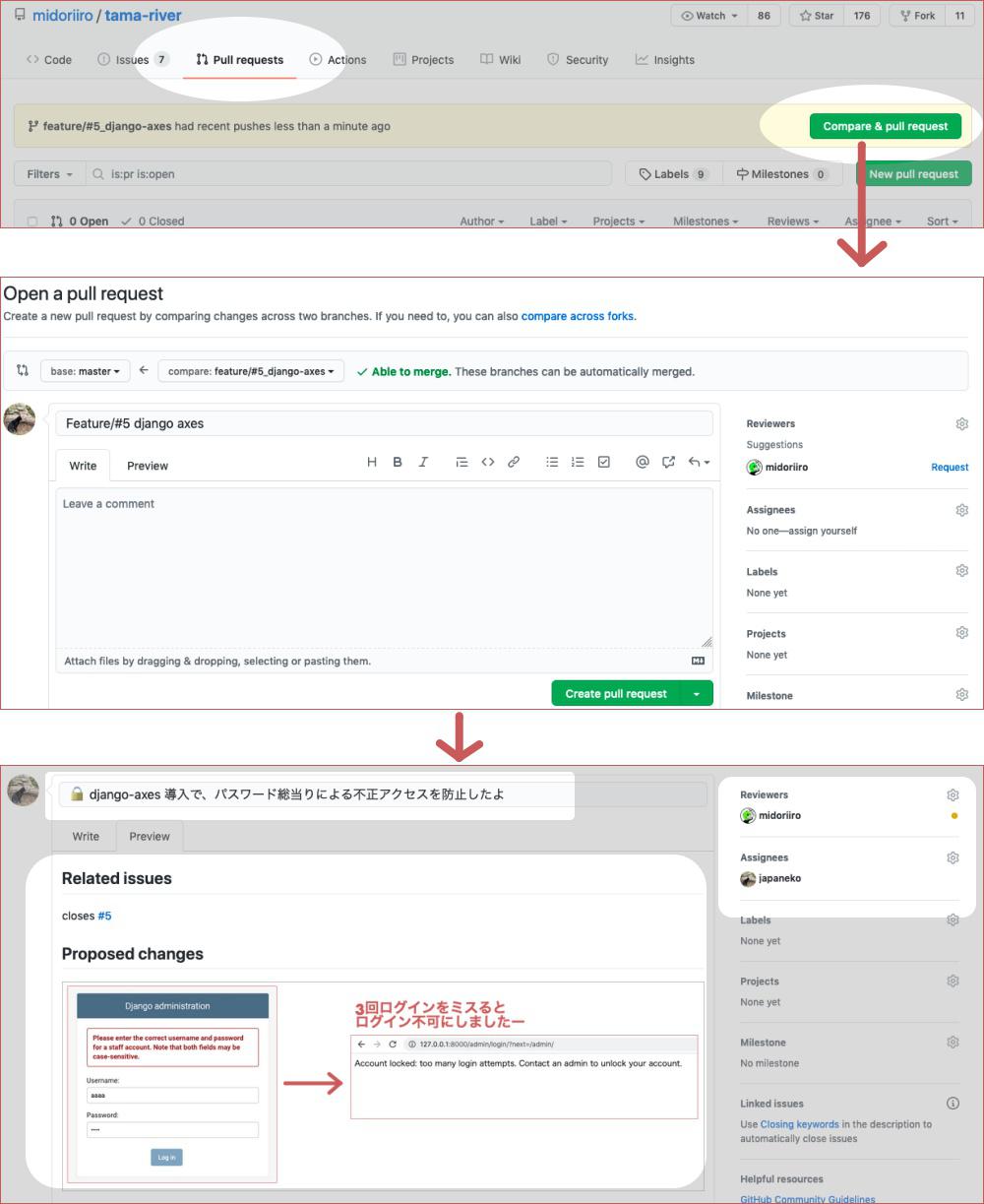Viewport: 984px width, 1204px height.
Task: Select Write tab above the Related issues preview
Action: [86, 837]
